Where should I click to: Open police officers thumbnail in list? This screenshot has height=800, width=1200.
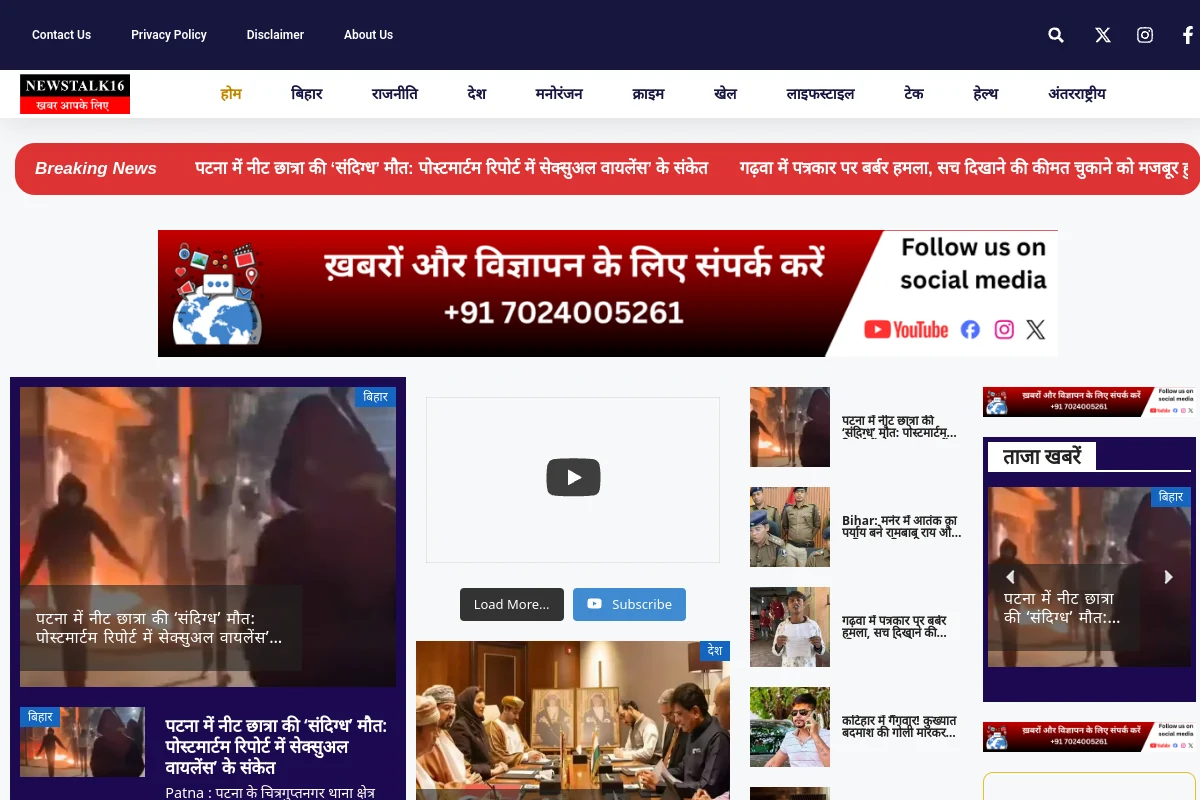click(790, 527)
